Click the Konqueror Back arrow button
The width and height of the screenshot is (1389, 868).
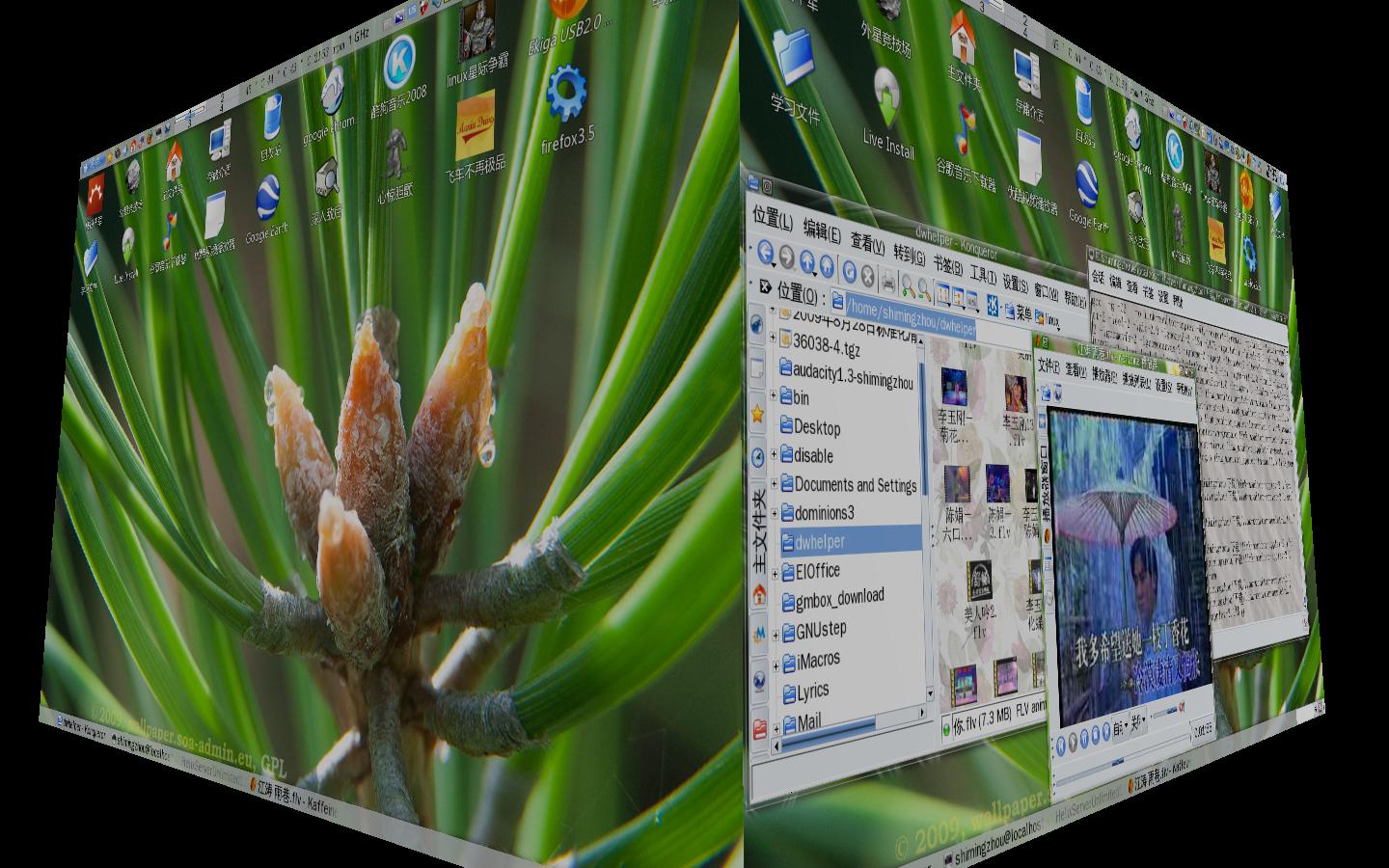pyautogui.click(x=764, y=254)
